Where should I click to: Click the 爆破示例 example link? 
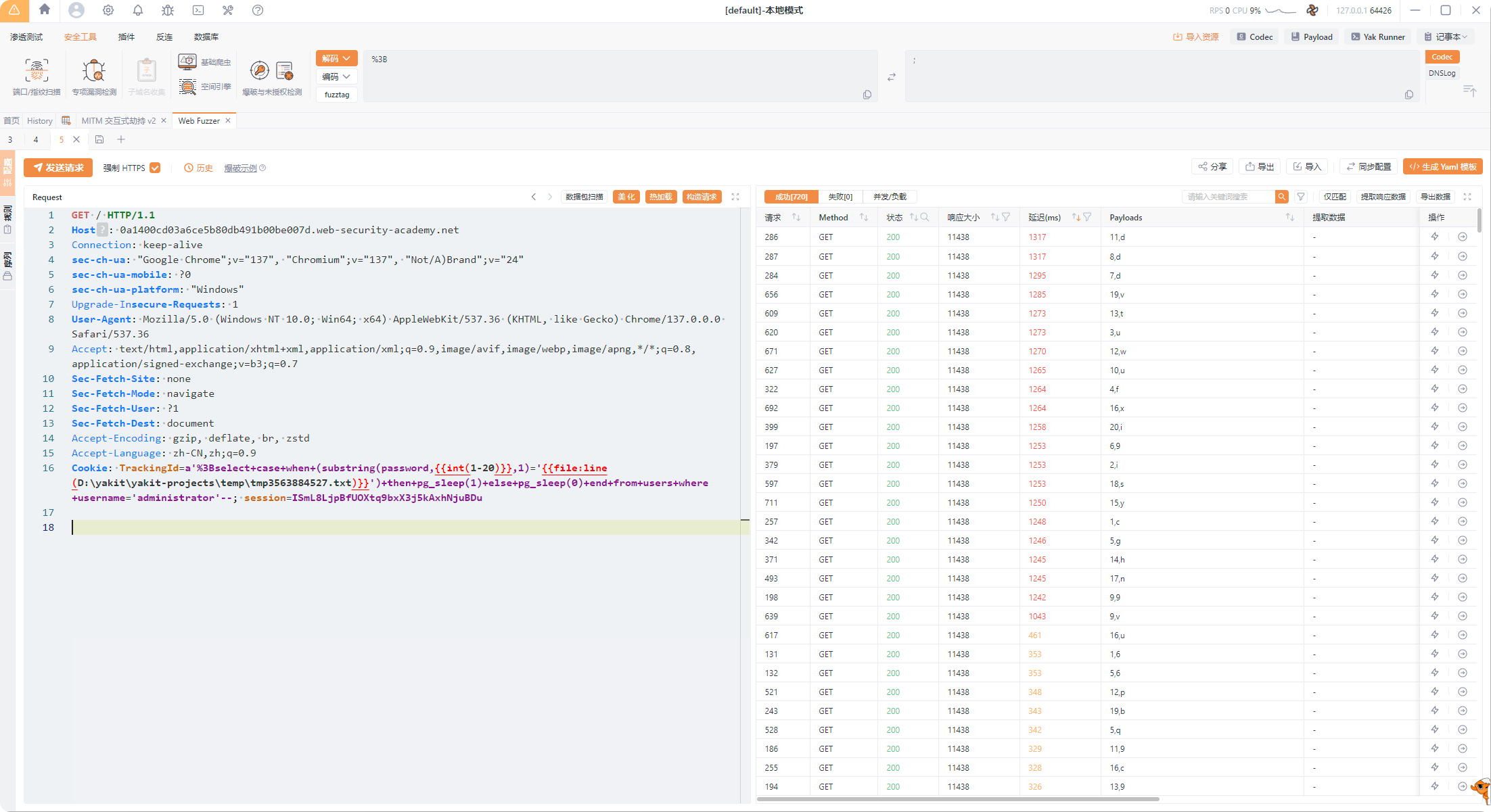[x=241, y=168]
